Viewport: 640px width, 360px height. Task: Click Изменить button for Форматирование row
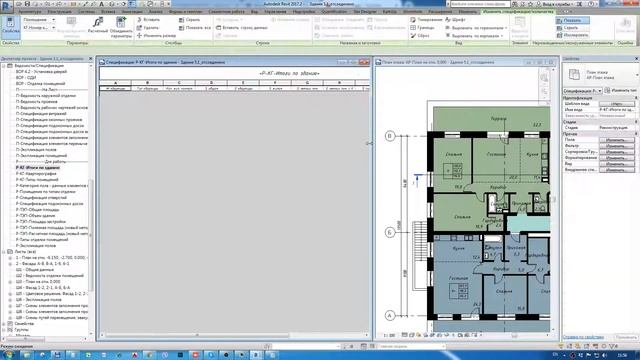click(x=616, y=158)
